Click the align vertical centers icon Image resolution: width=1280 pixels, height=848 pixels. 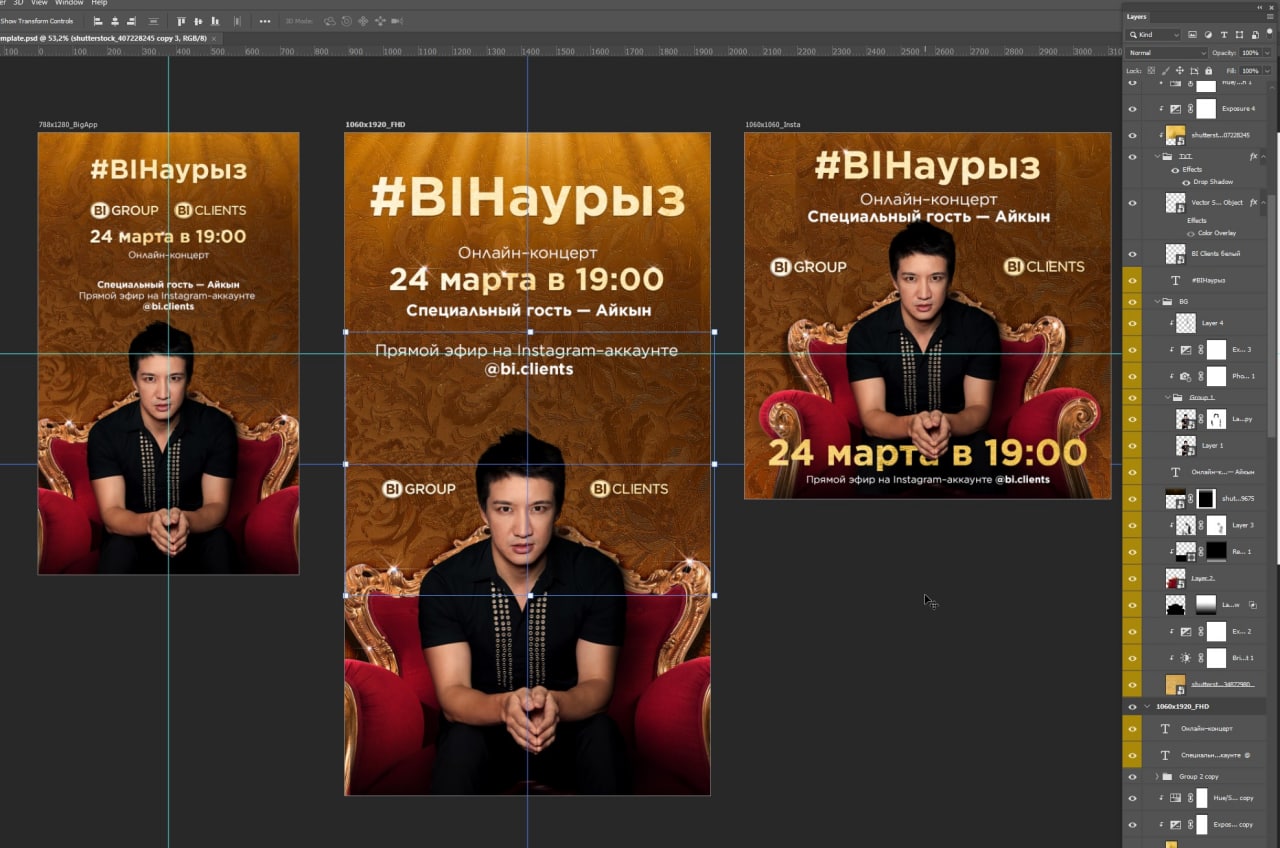[199, 21]
